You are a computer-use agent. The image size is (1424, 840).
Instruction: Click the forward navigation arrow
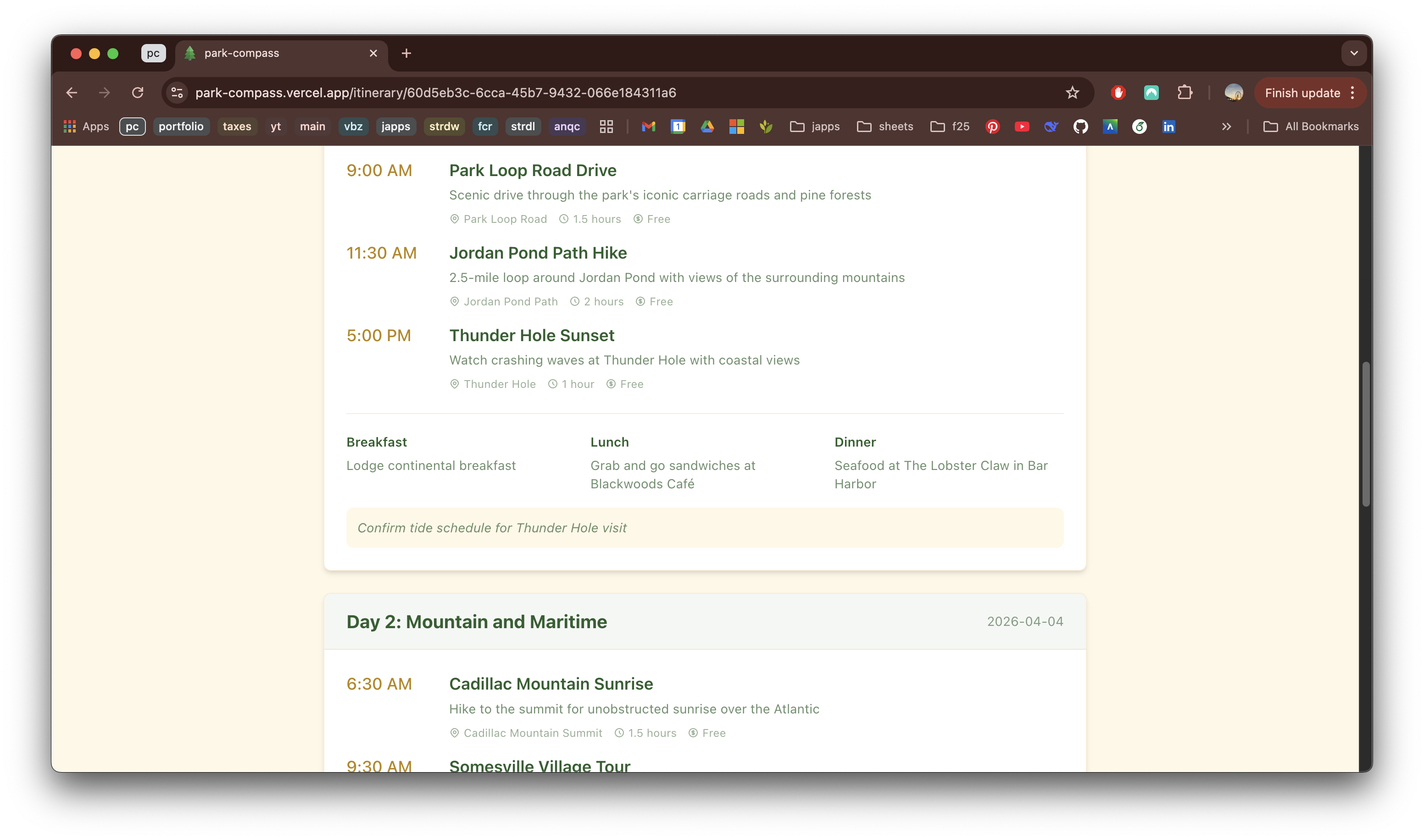(x=104, y=93)
